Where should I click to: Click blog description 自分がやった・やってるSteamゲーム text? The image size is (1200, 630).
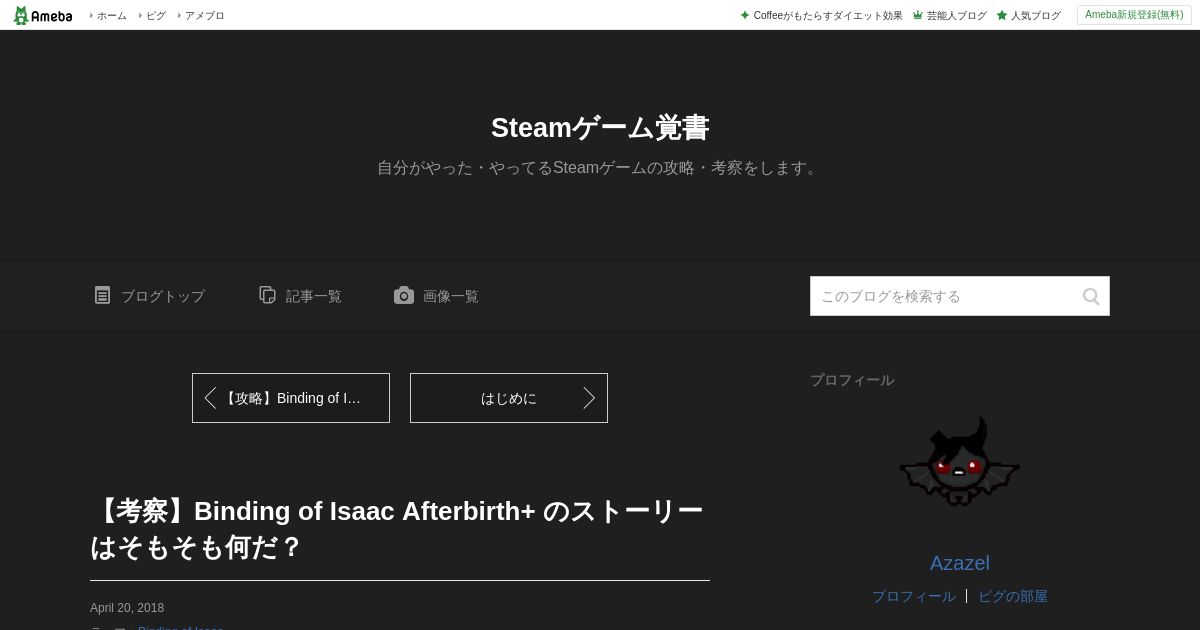tap(600, 168)
